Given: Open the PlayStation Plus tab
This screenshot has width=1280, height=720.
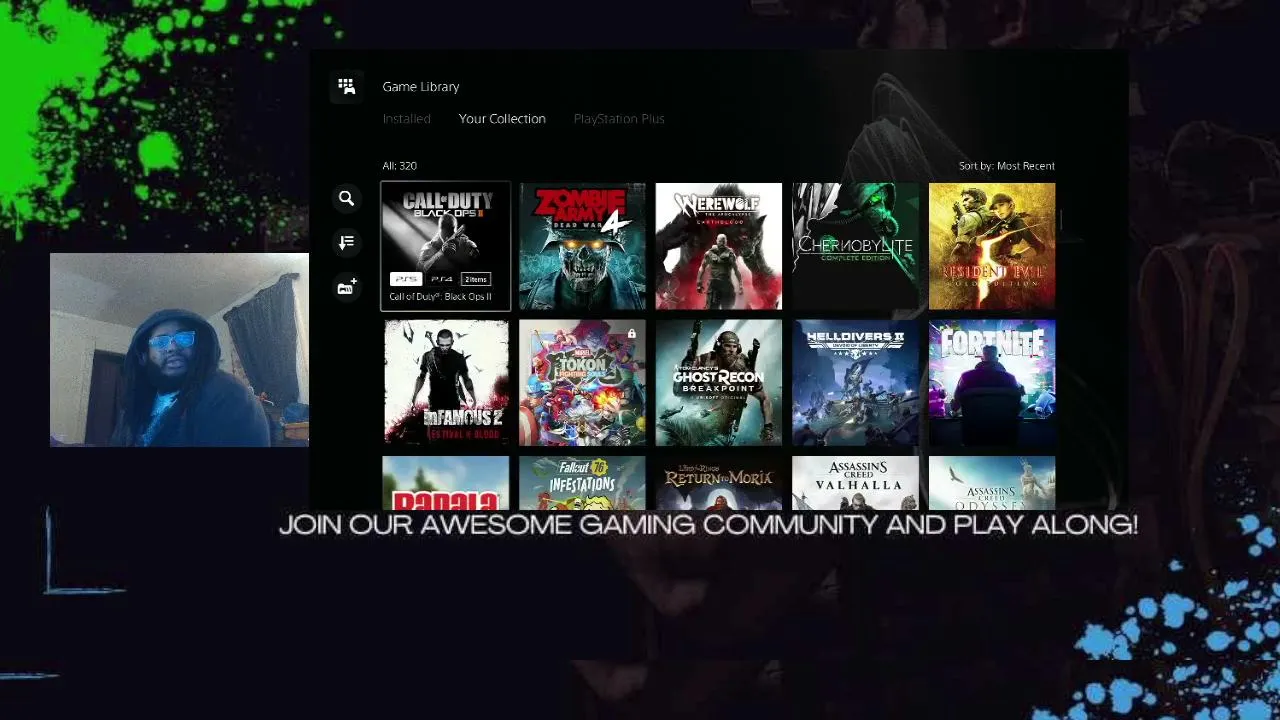Looking at the screenshot, I should [619, 119].
